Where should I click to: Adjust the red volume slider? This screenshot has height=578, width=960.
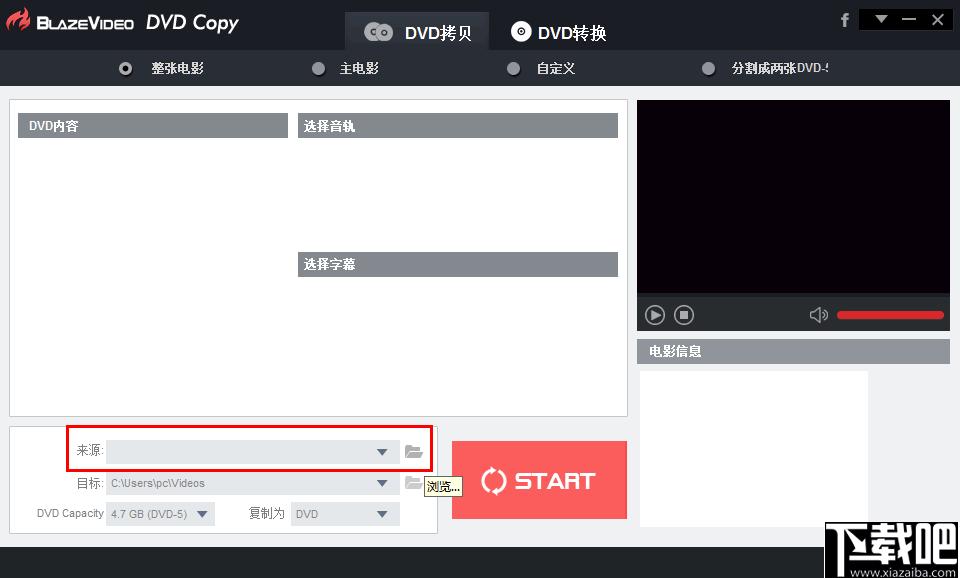click(x=890, y=315)
